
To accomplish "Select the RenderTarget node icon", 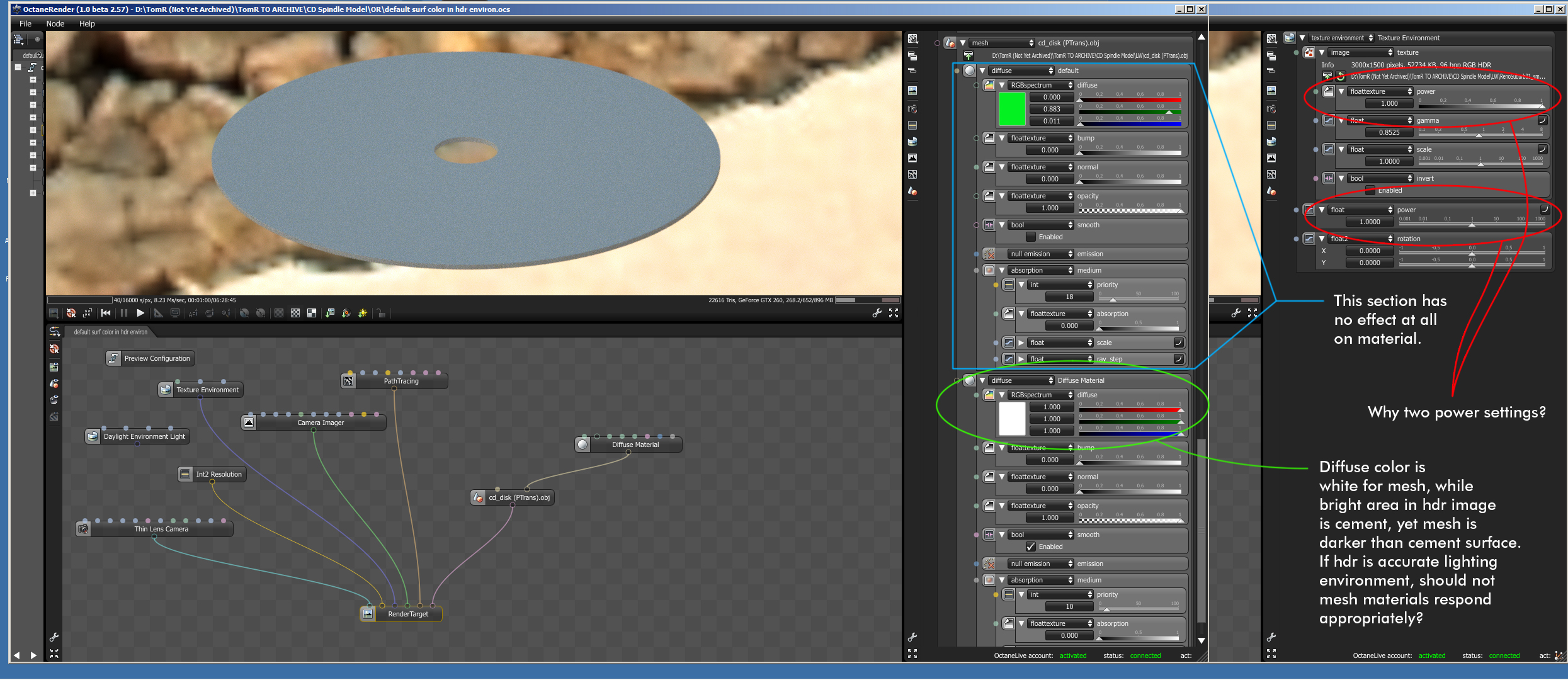I will 368,614.
